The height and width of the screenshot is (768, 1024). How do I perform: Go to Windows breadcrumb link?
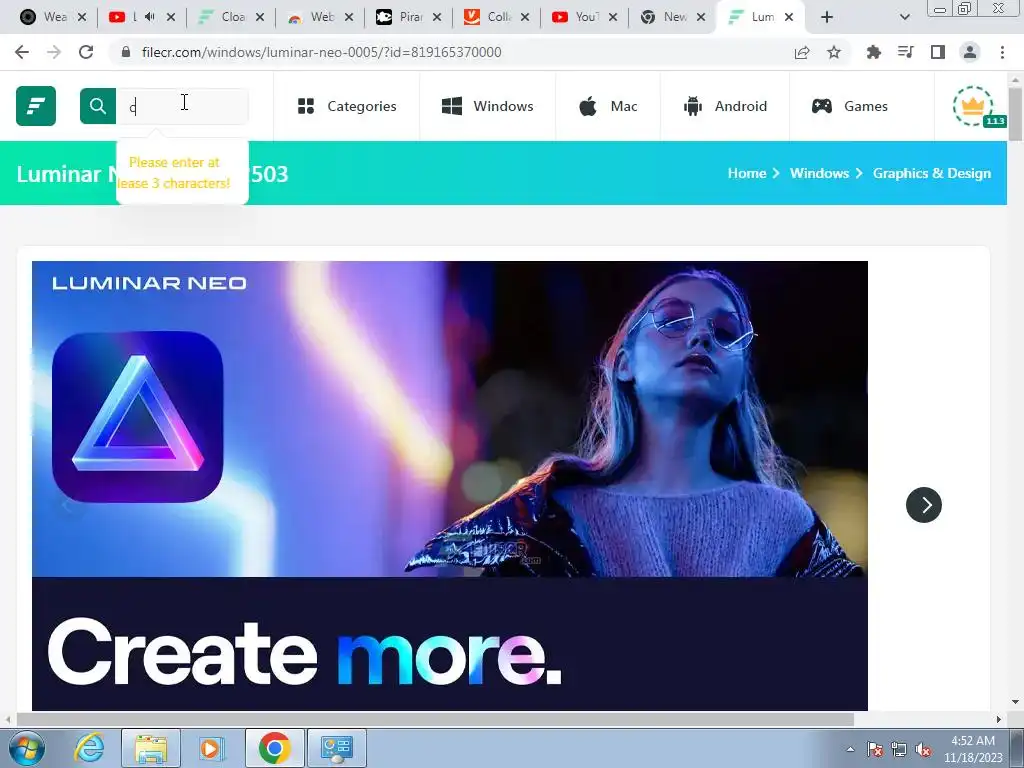[819, 173]
